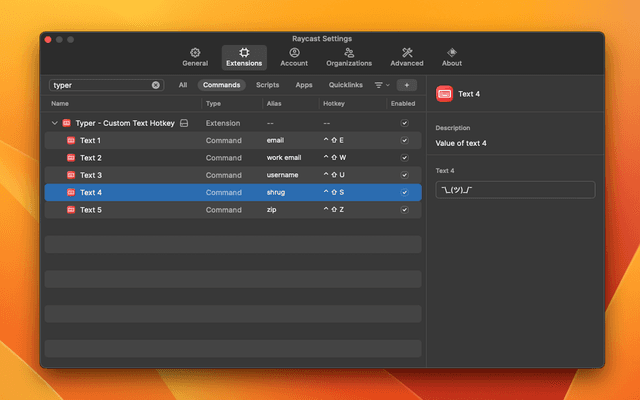Screen dimensions: 640x400
Task: Click the Text 4 value input field
Action: pos(515,190)
